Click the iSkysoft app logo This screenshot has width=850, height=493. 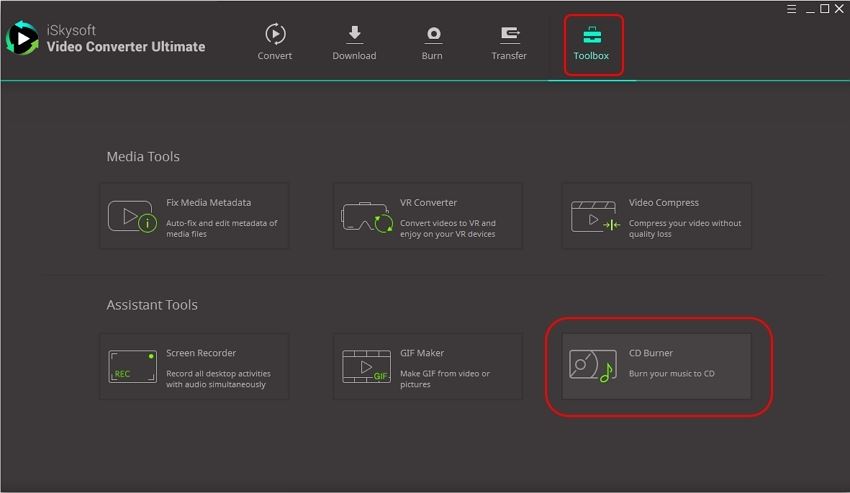[22, 38]
